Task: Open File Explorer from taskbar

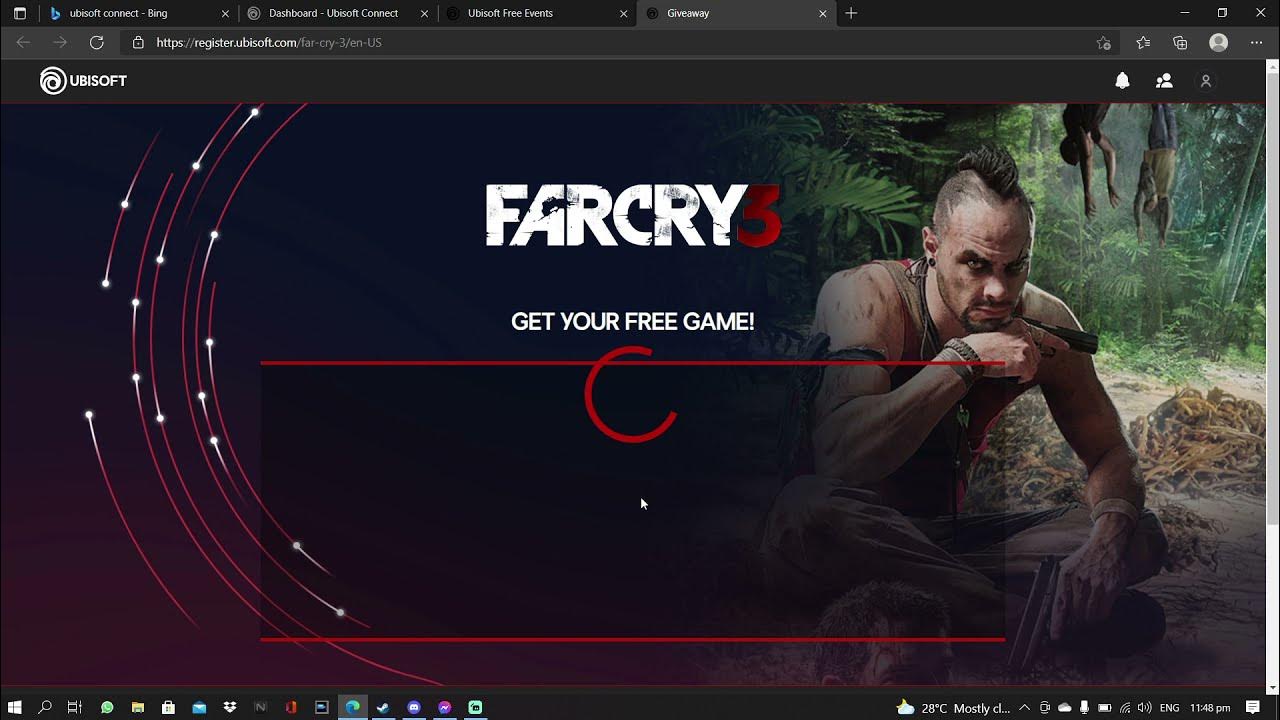Action: click(x=138, y=707)
